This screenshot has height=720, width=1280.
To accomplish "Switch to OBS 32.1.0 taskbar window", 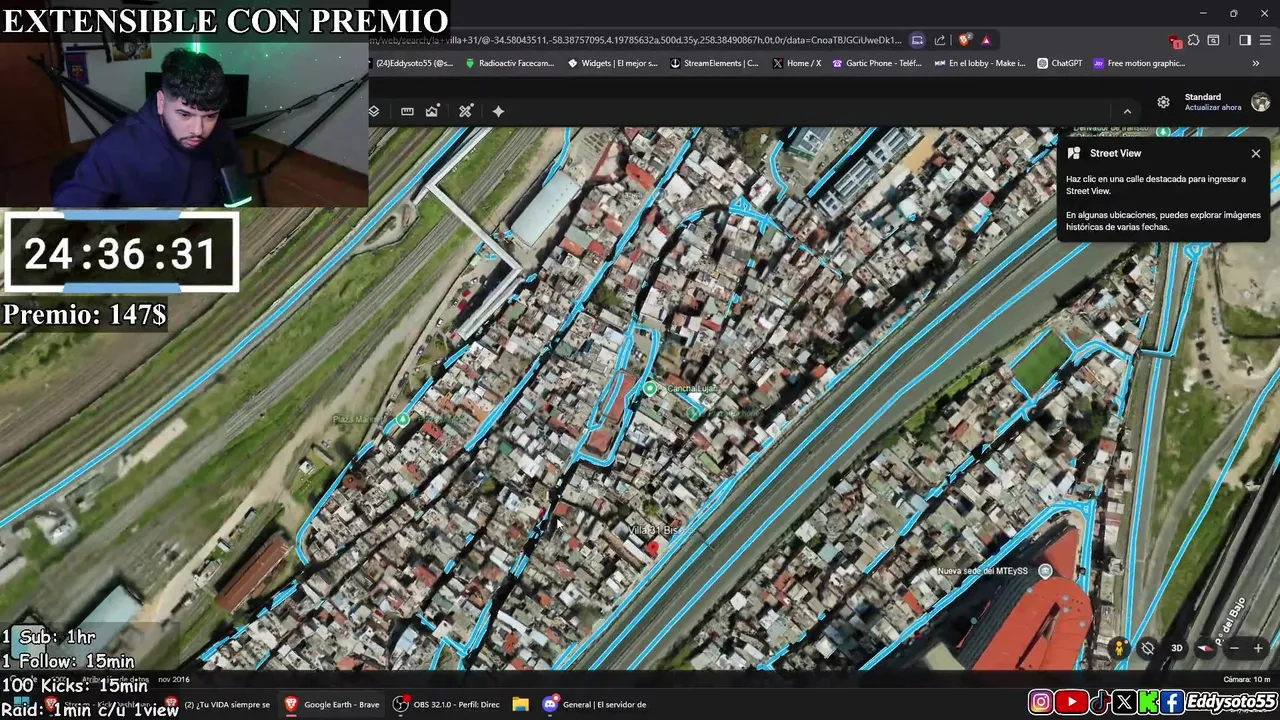I will click(446, 704).
